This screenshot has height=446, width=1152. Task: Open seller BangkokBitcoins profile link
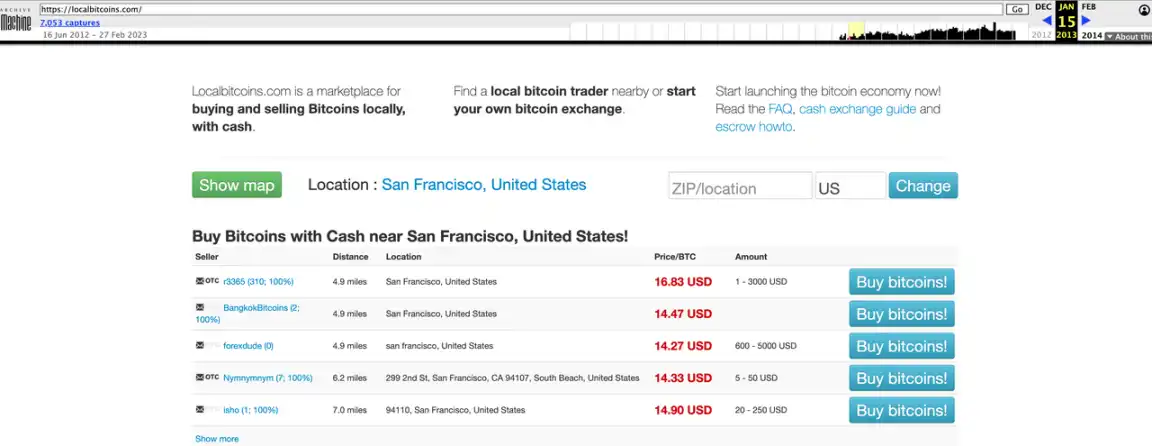pyautogui.click(x=247, y=314)
